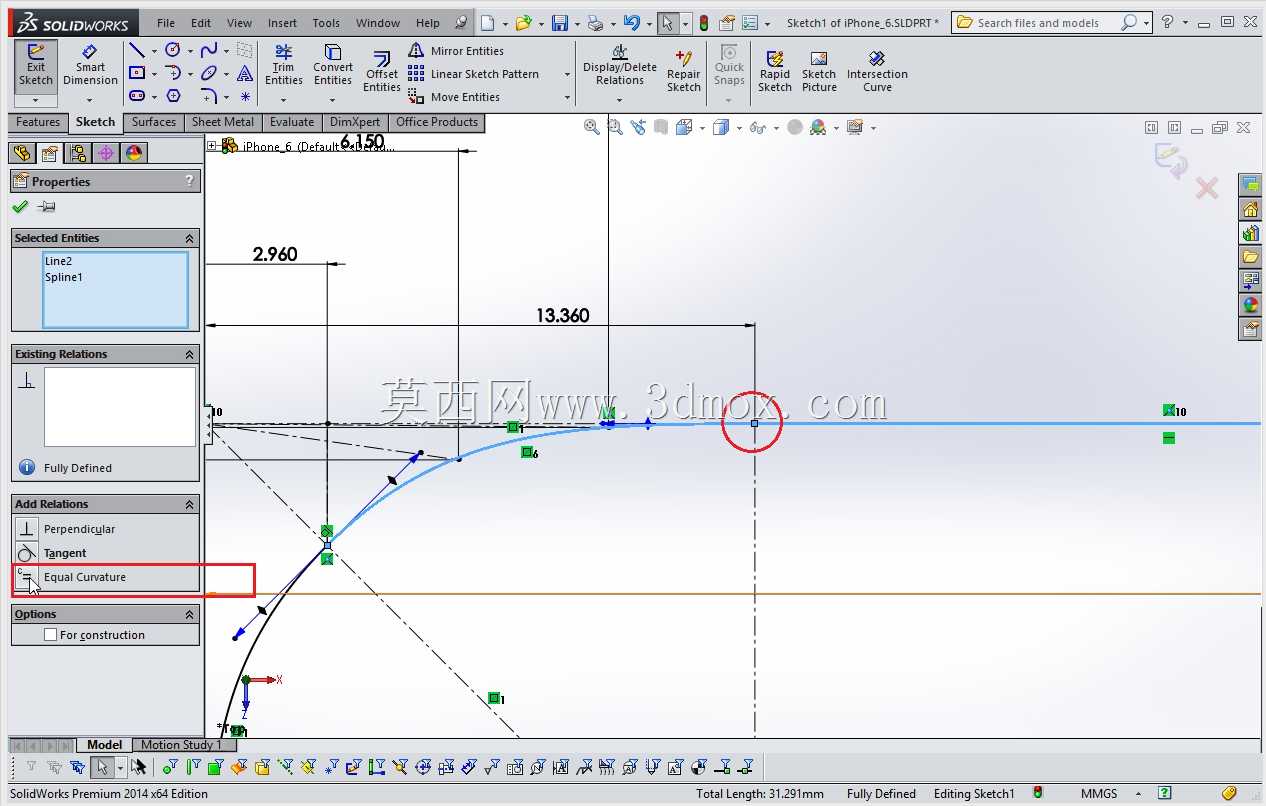
Task: Click the Exit Sketch button
Action: tap(36, 66)
